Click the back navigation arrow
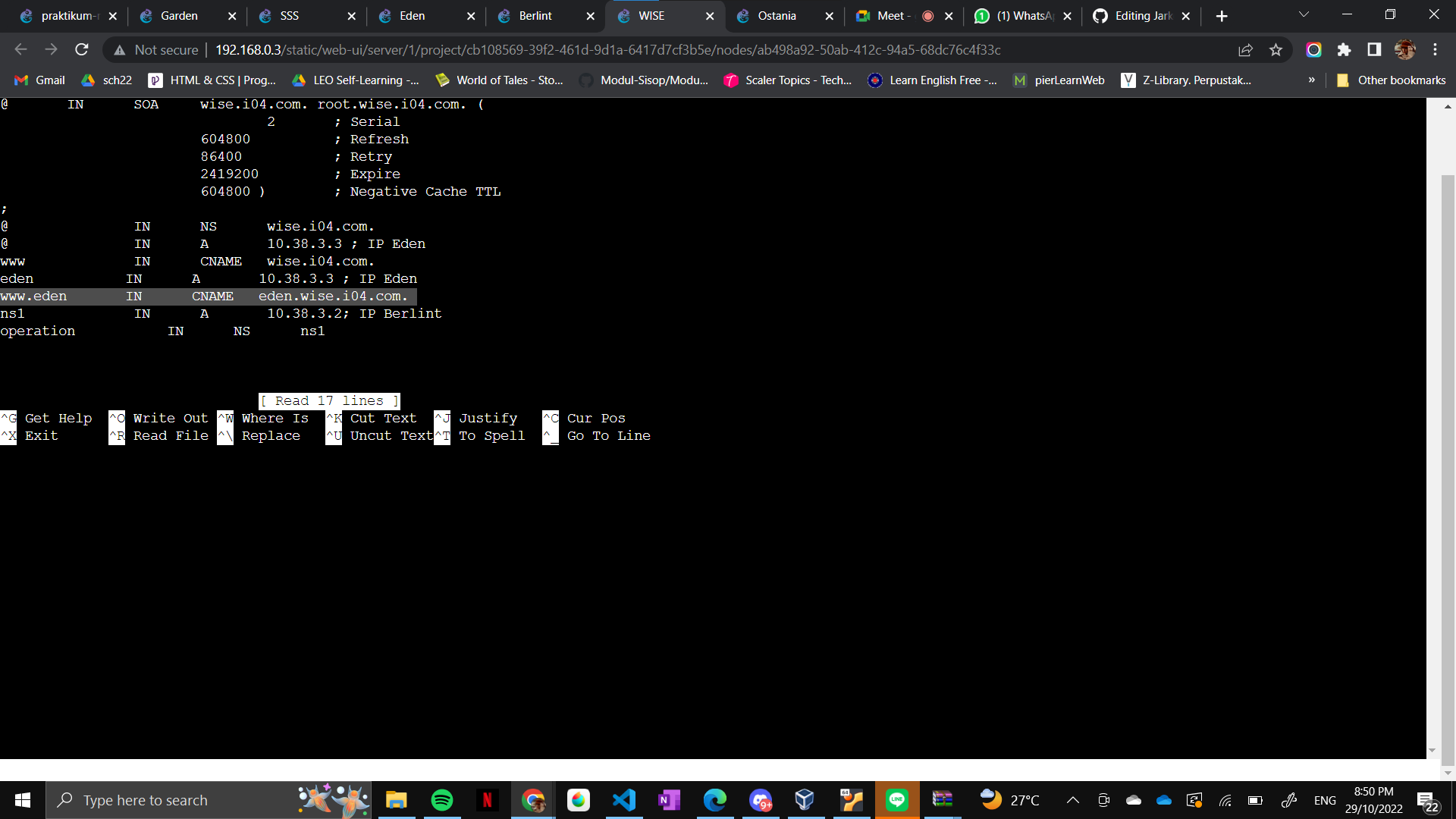Screen dimensions: 1456x819 pos(20,49)
